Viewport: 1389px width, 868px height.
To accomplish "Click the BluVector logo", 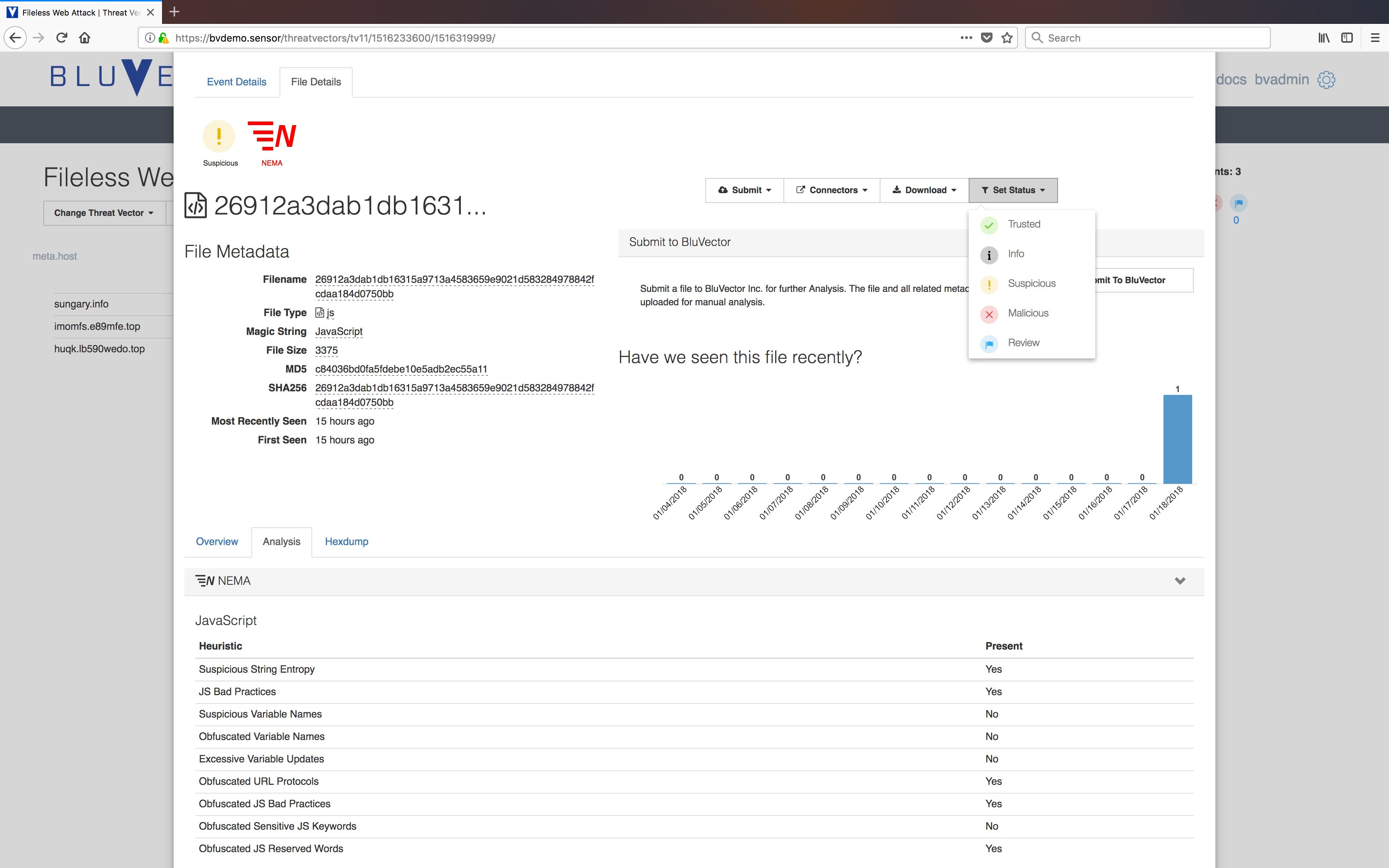I will click(111, 77).
